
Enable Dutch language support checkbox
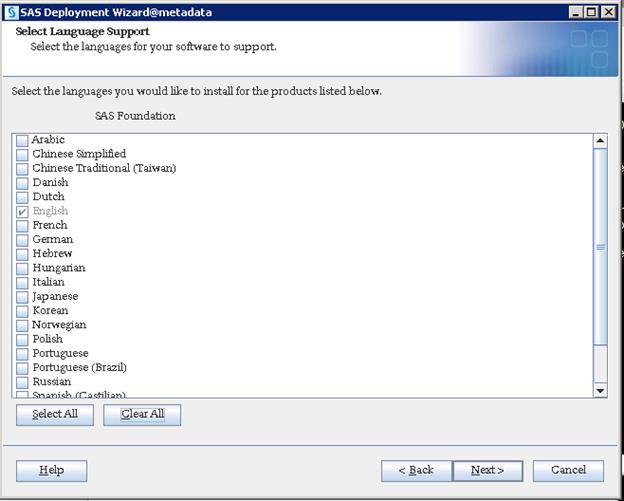(22, 197)
